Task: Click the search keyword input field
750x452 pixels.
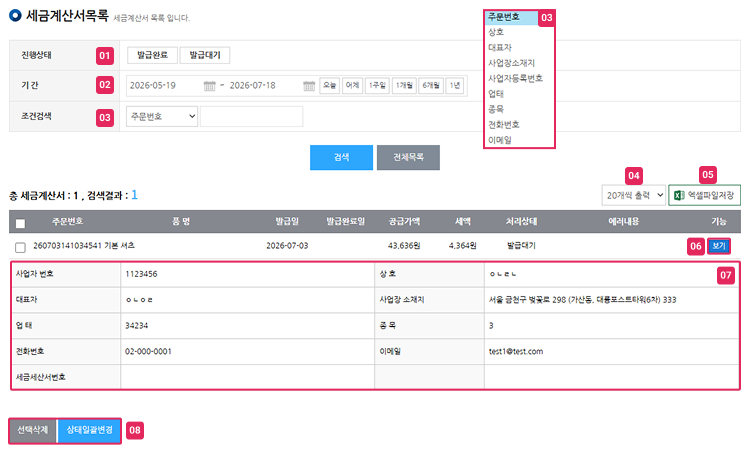Action: pyautogui.click(x=252, y=116)
